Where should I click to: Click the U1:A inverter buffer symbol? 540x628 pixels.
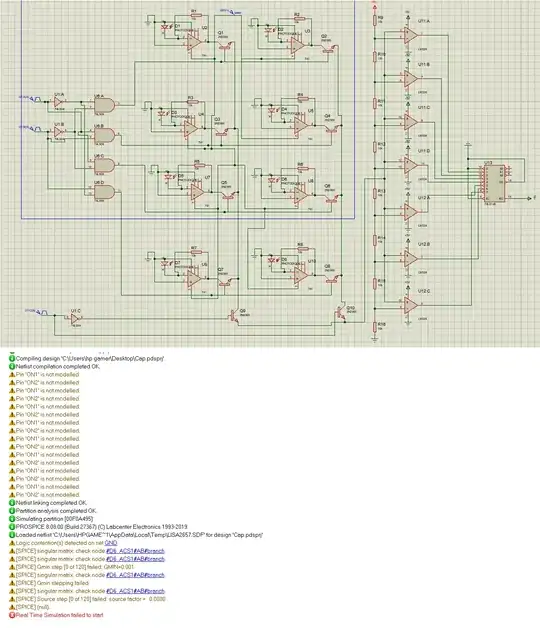59,102
